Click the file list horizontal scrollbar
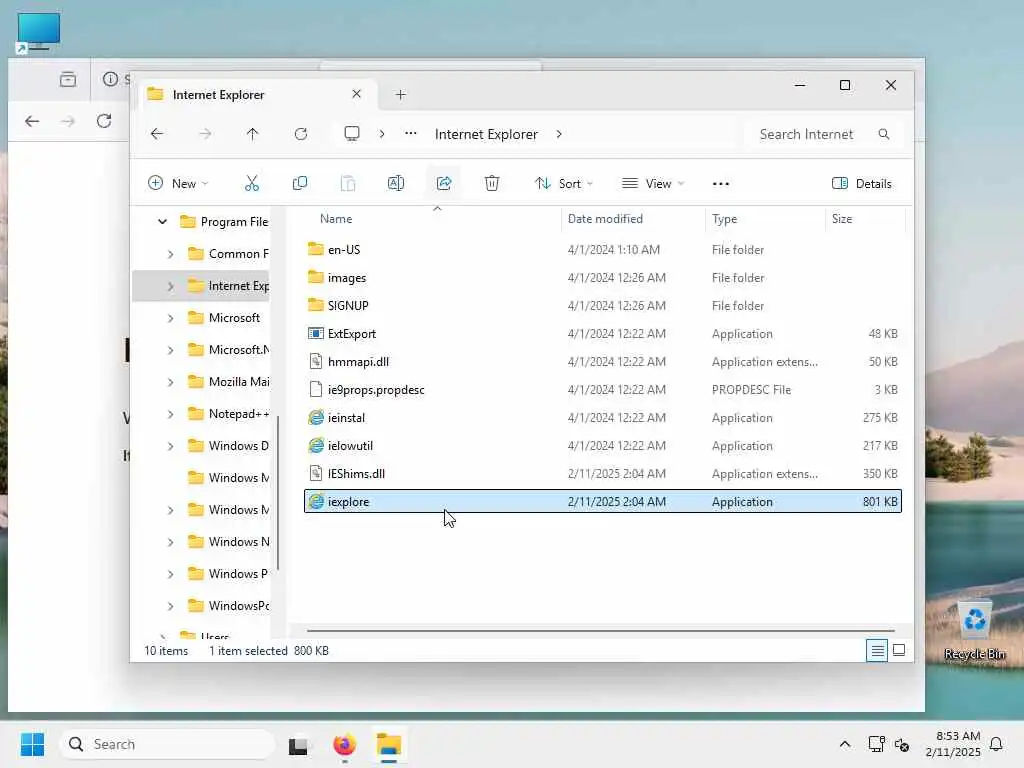Screen dimensions: 1024x768 (600, 631)
